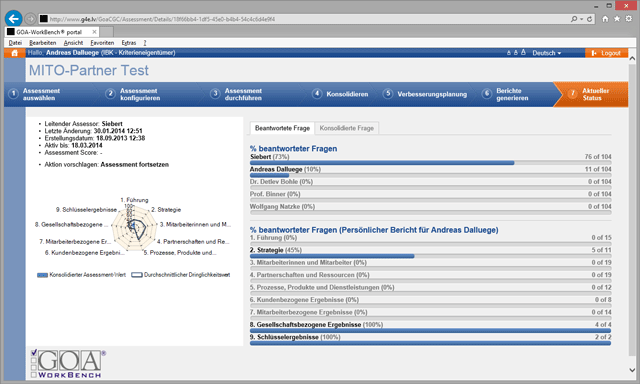Open the address bar search dropdown arrow
This screenshot has height=384, width=640.
(581, 19)
